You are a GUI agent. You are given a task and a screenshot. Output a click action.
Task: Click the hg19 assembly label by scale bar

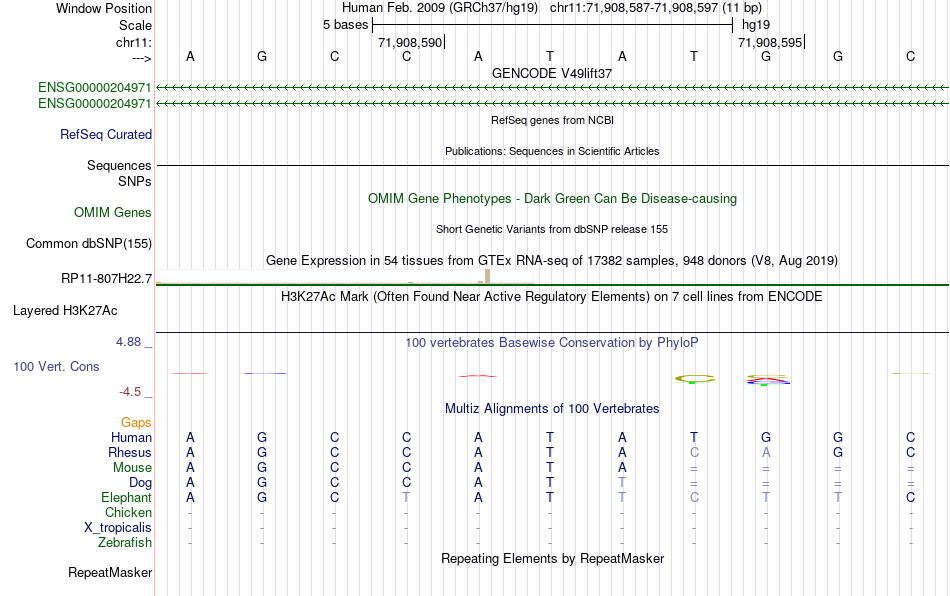point(756,25)
